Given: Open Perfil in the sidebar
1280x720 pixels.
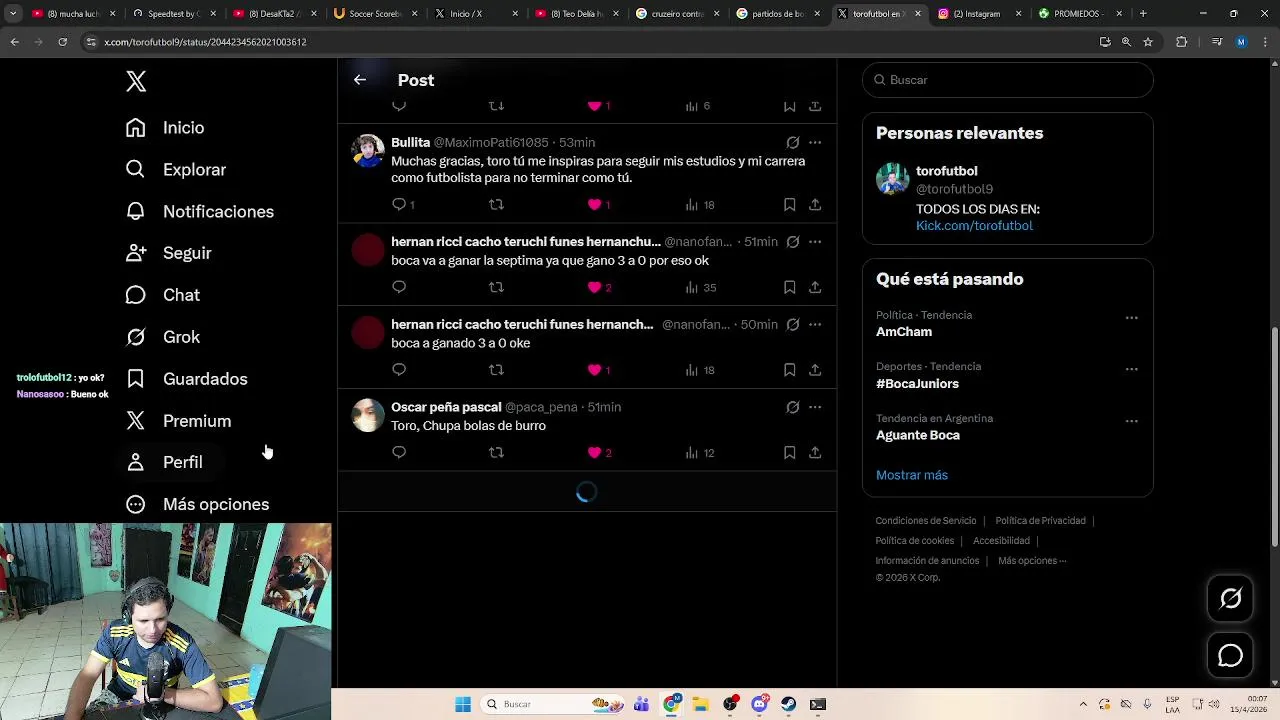Looking at the screenshot, I should [x=164, y=462].
